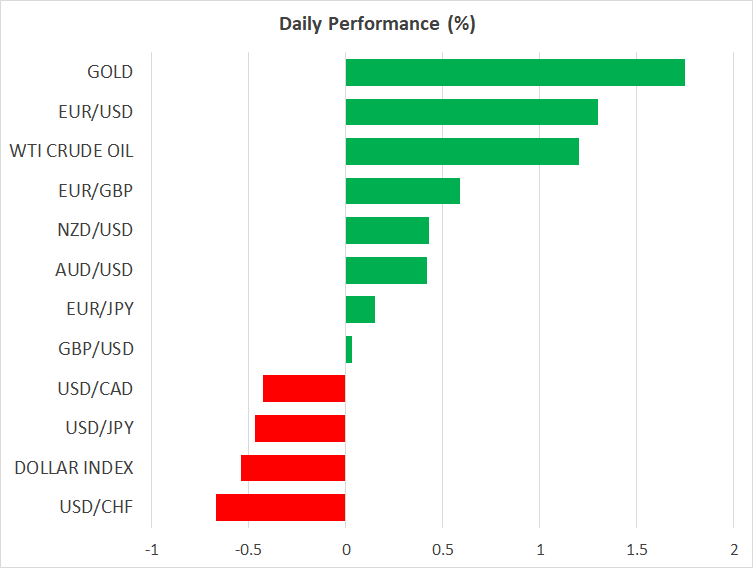
Task: Select the small EUR/JPY bar
Action: (360, 309)
